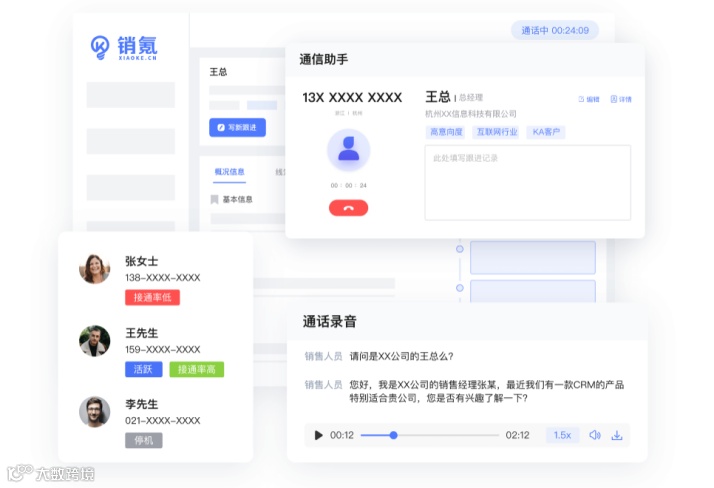Click the 停机 gray tag
Image resolution: width=714 pixels, height=488 pixels.
[x=143, y=440]
